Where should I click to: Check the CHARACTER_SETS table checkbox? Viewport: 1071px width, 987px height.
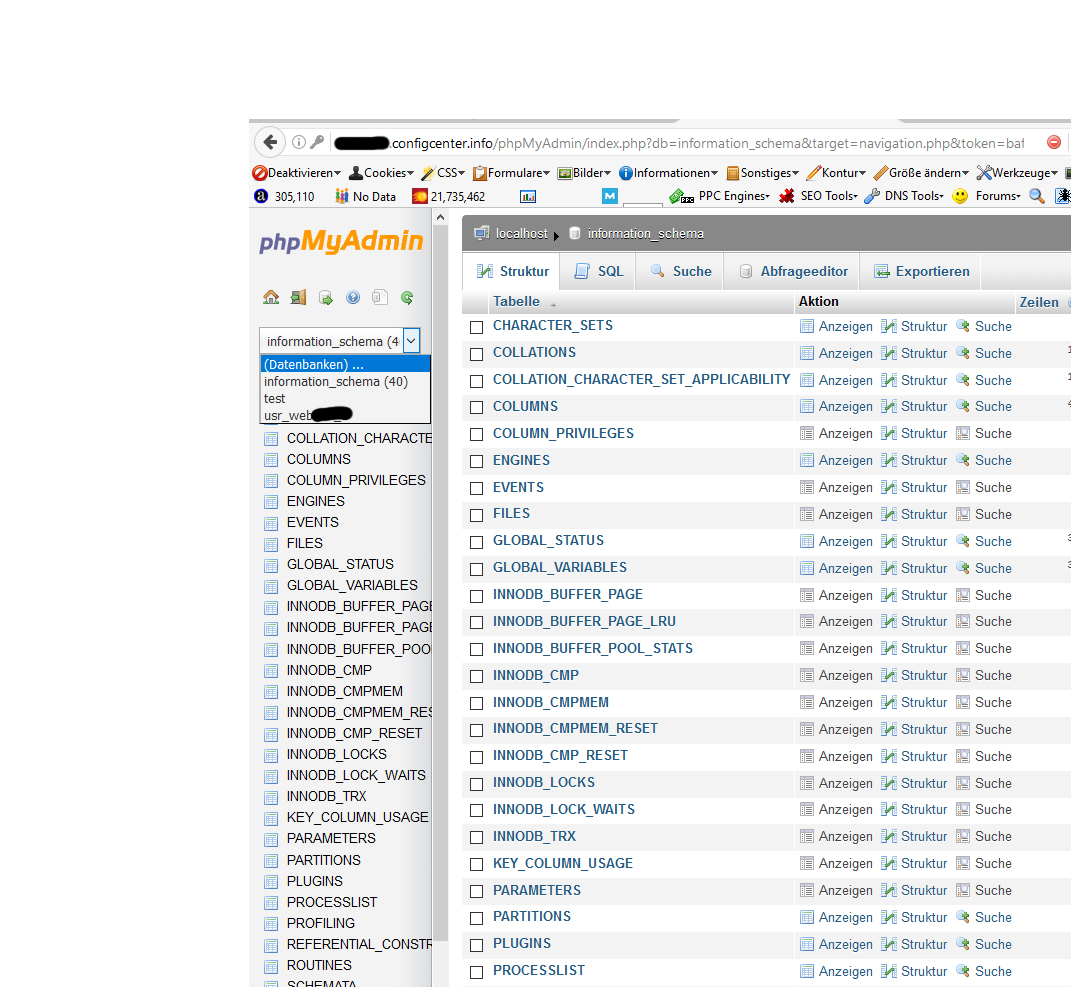tap(477, 327)
